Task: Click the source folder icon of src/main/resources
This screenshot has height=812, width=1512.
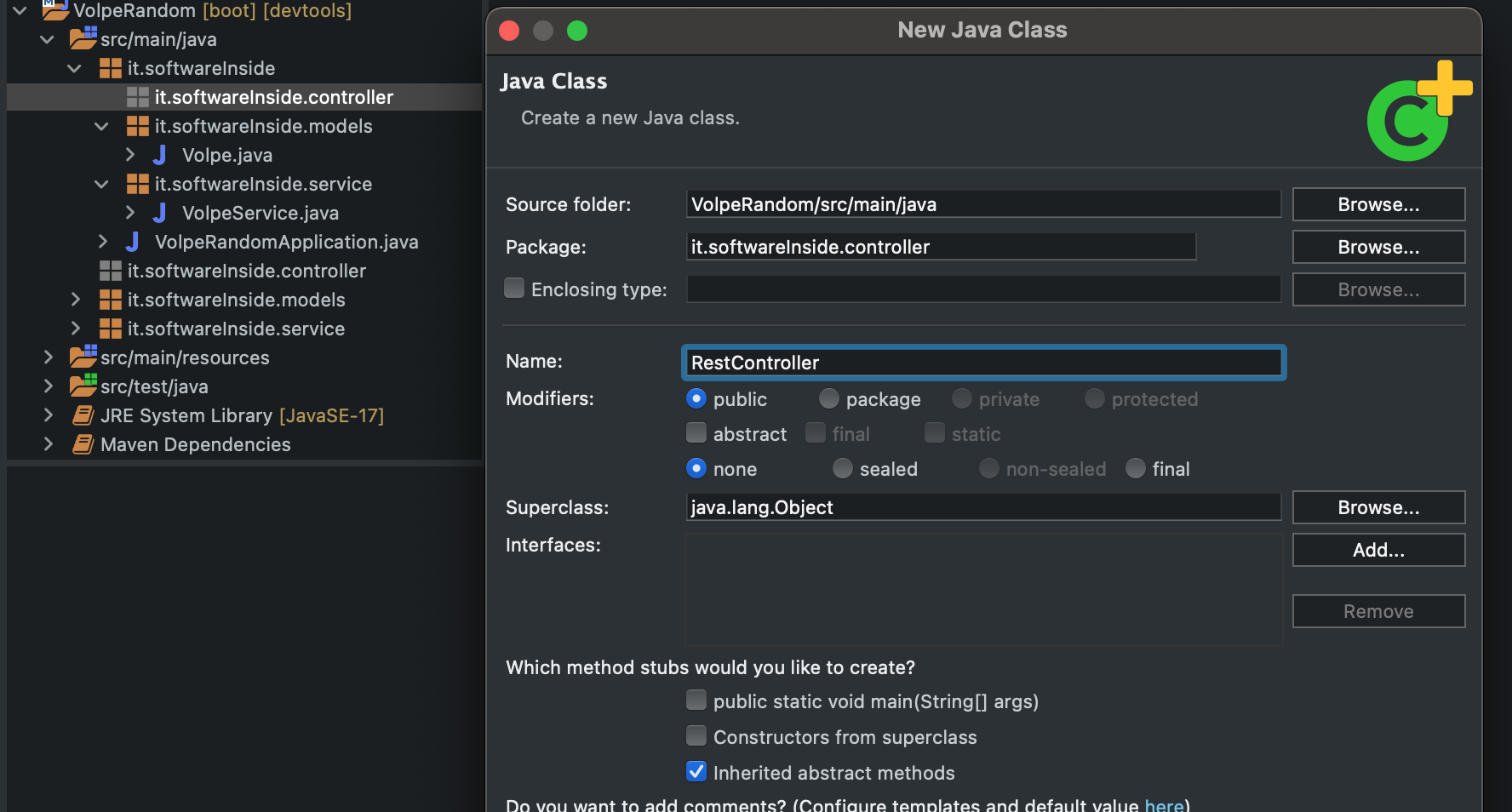Action: 83,357
